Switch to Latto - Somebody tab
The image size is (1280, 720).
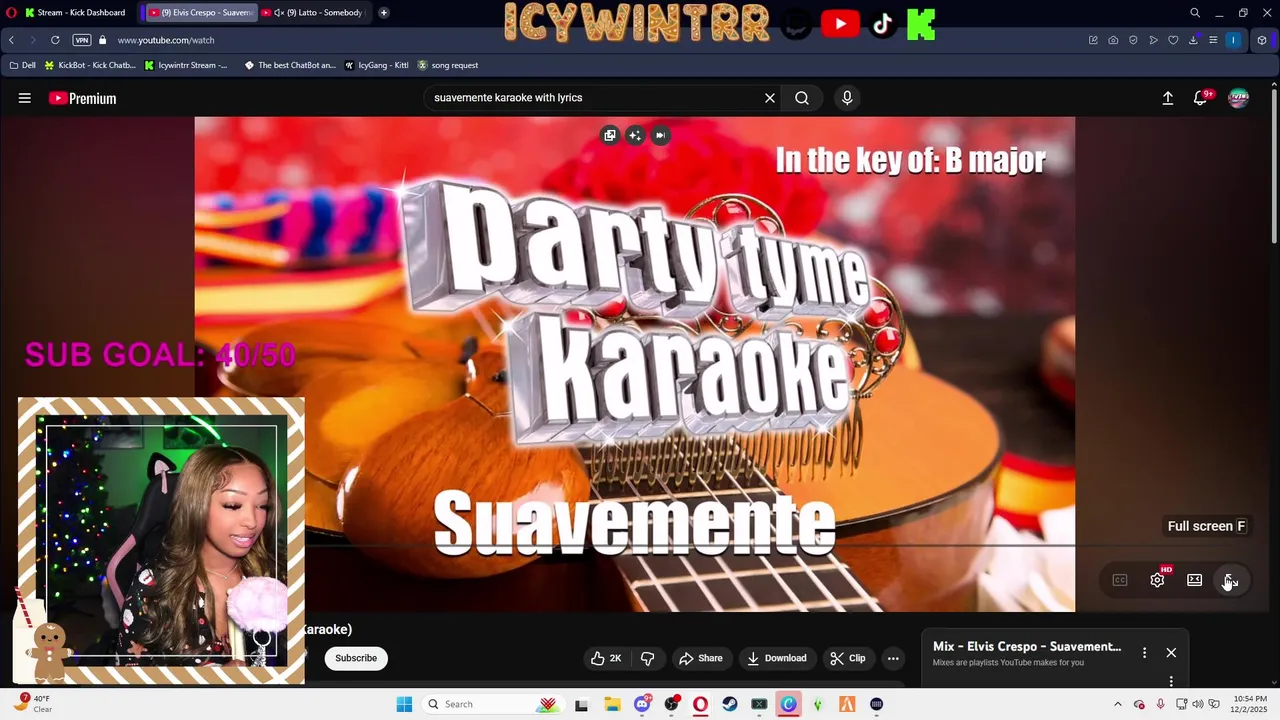tap(314, 13)
